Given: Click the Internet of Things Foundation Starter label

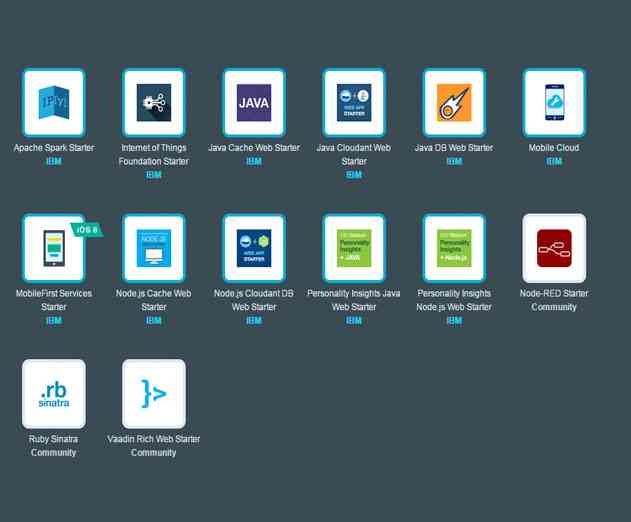Looking at the screenshot, I should tap(154, 155).
